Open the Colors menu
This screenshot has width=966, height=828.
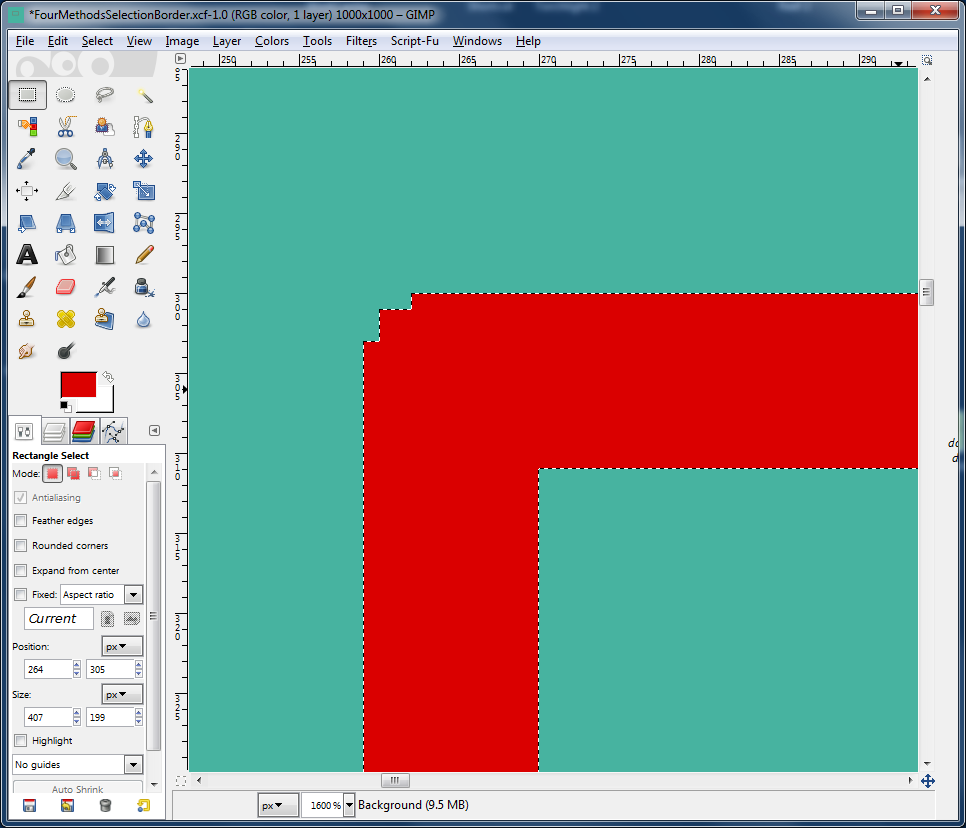[272, 41]
